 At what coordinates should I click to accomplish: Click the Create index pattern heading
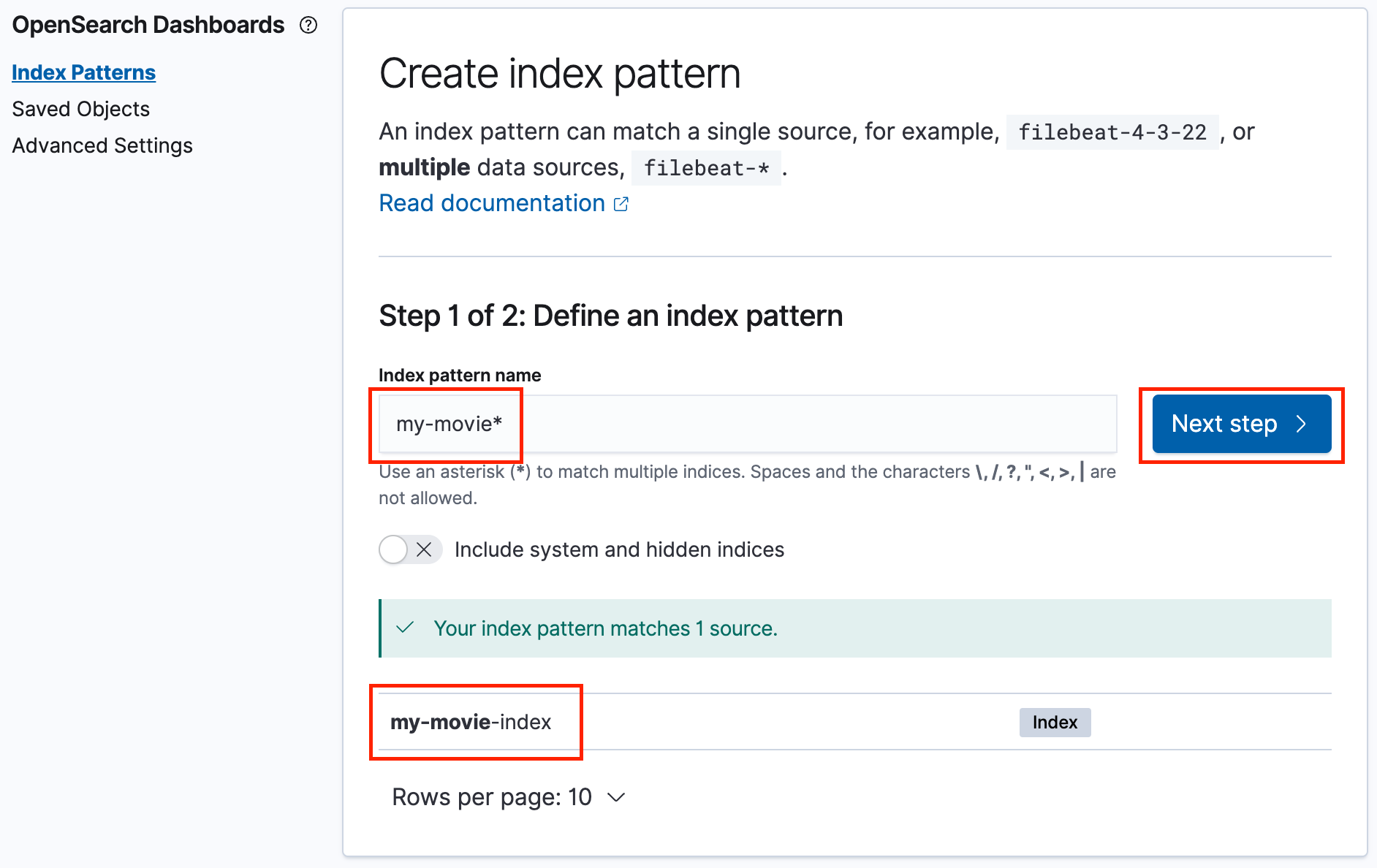(560, 74)
